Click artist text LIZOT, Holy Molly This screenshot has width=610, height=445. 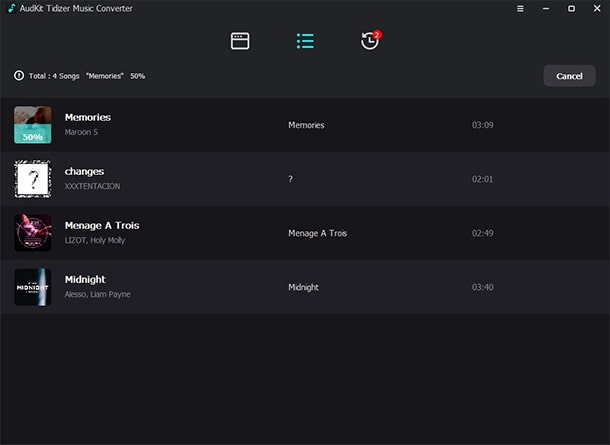[95, 240]
